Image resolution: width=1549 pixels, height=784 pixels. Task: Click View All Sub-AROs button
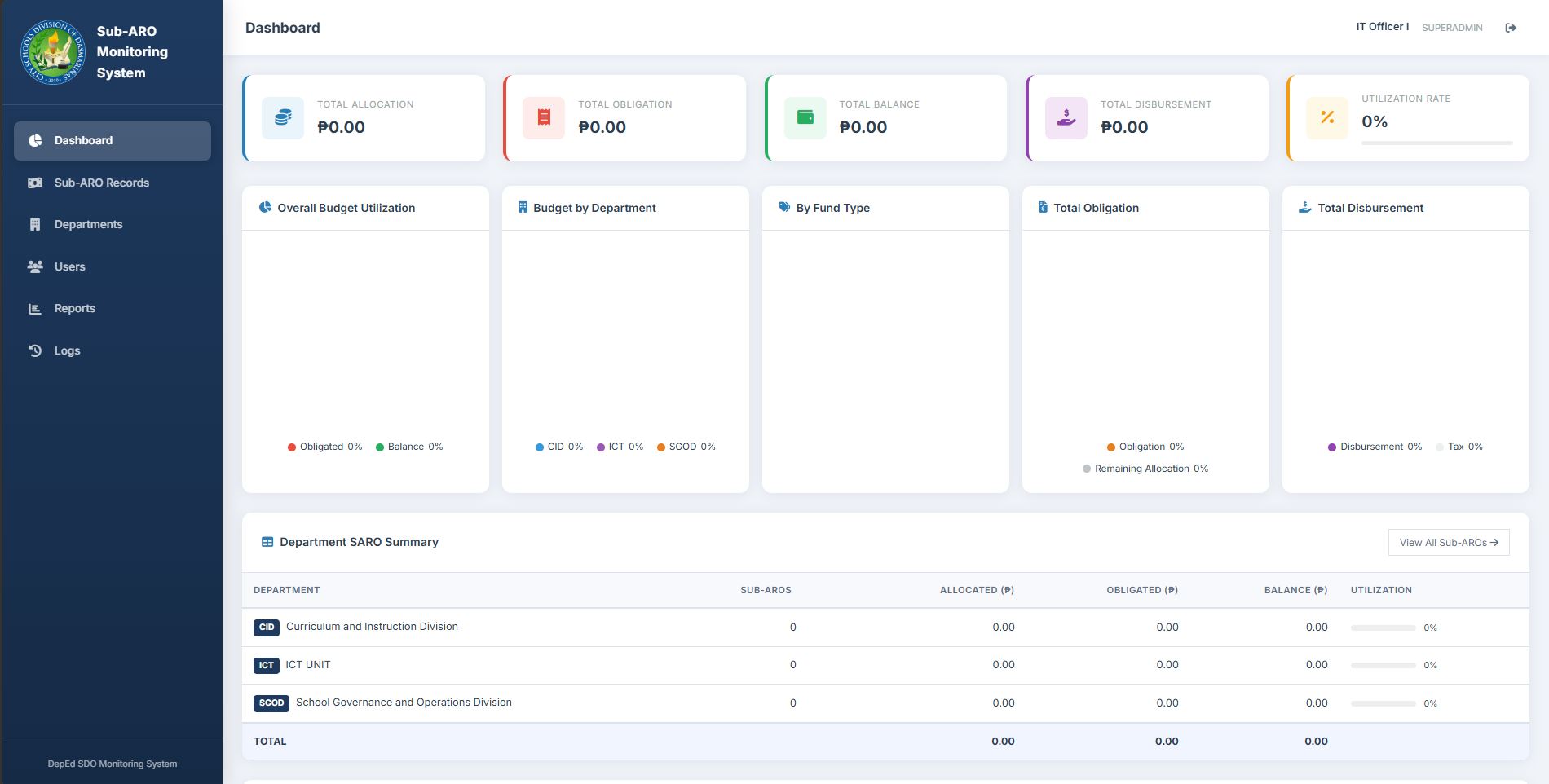[1449, 543]
